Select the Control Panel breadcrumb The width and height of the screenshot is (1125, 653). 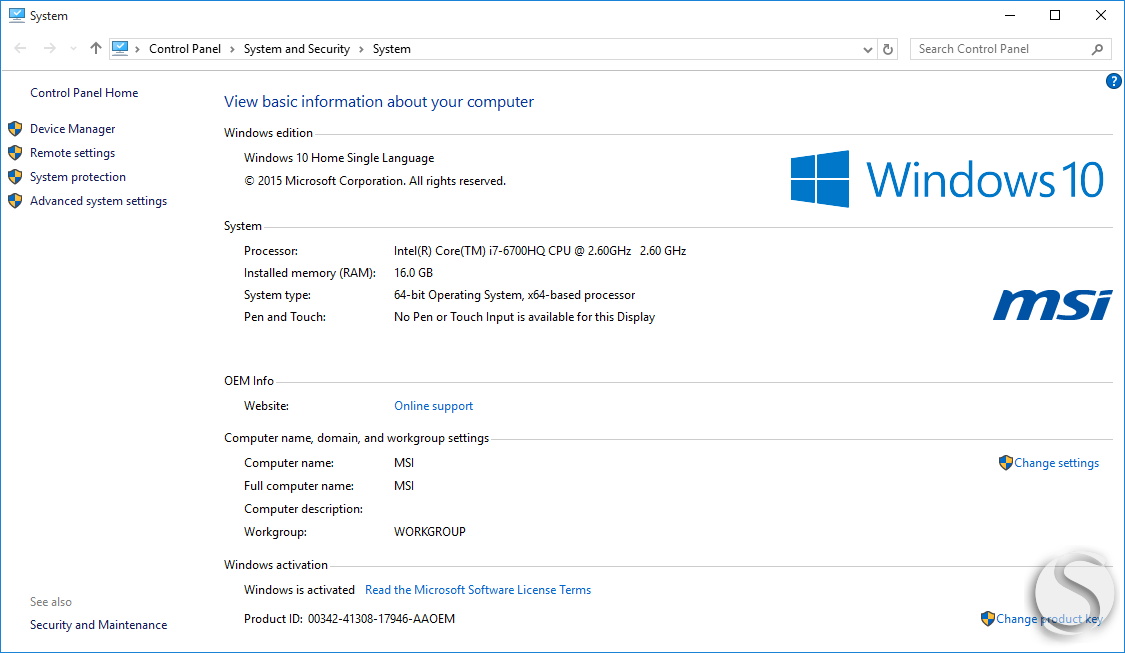185,49
